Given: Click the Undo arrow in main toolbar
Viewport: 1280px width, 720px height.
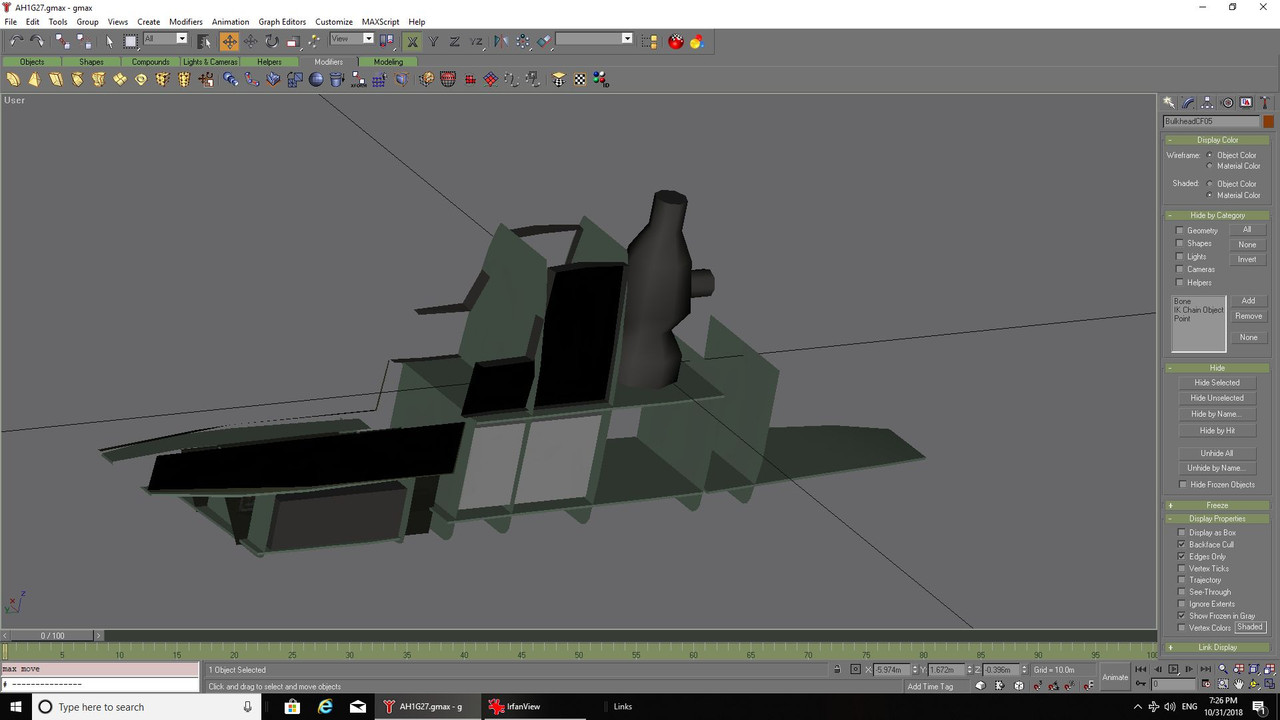Looking at the screenshot, I should [x=17, y=41].
